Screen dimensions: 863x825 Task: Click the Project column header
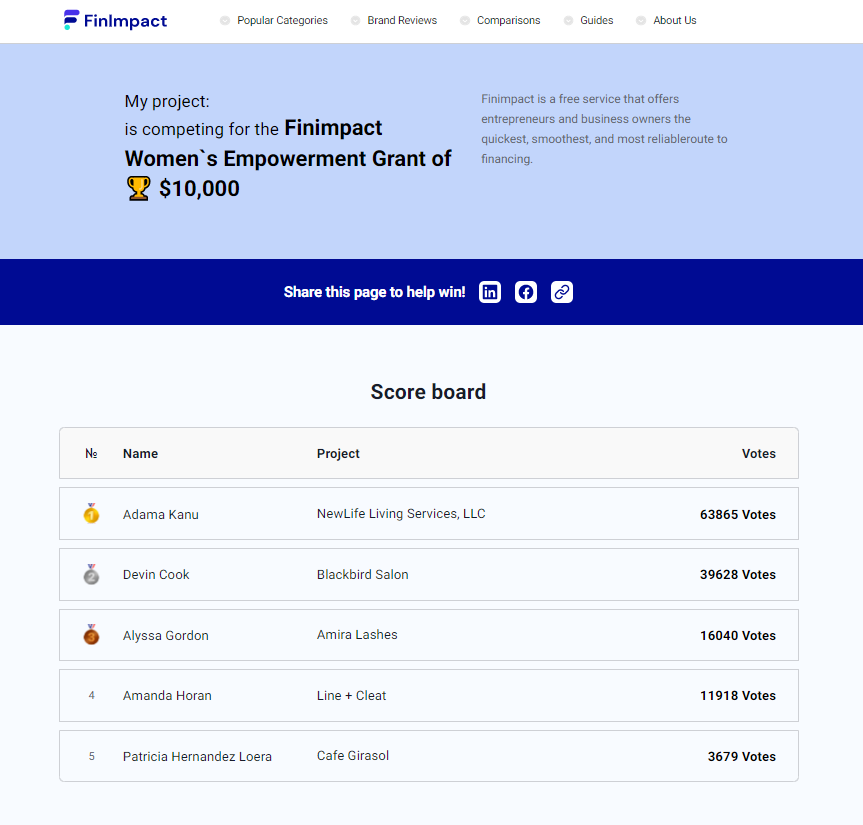click(338, 454)
